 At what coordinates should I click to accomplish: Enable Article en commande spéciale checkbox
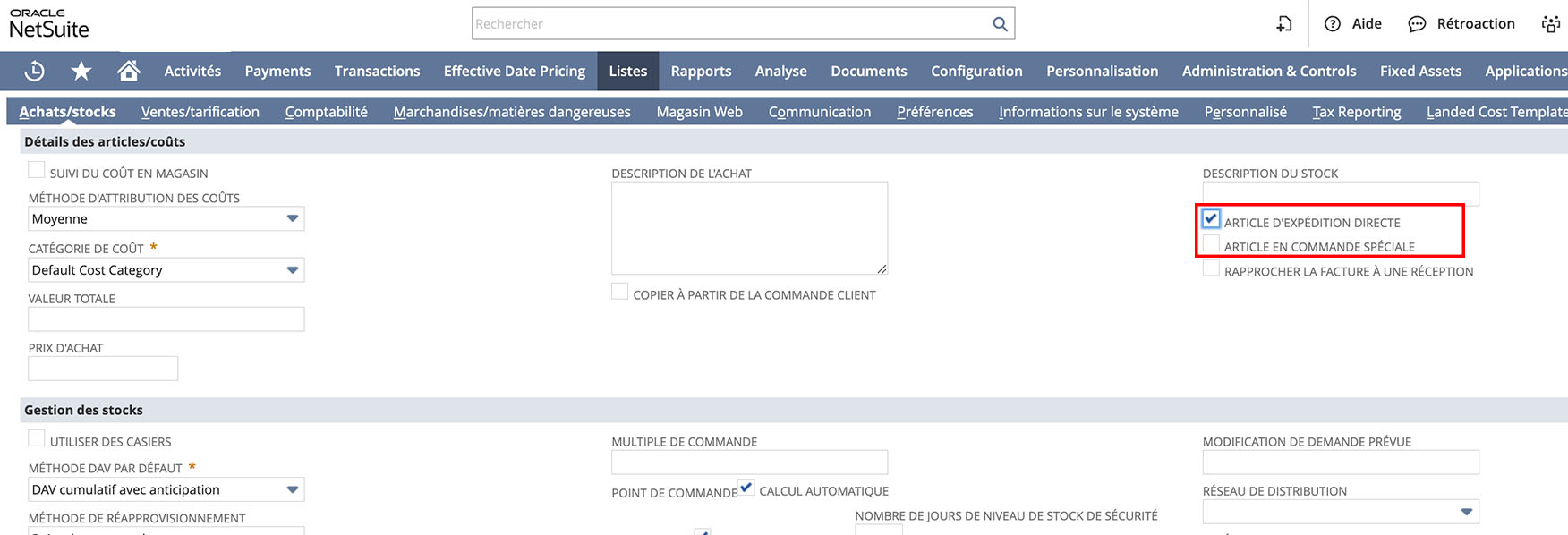click(x=1211, y=244)
